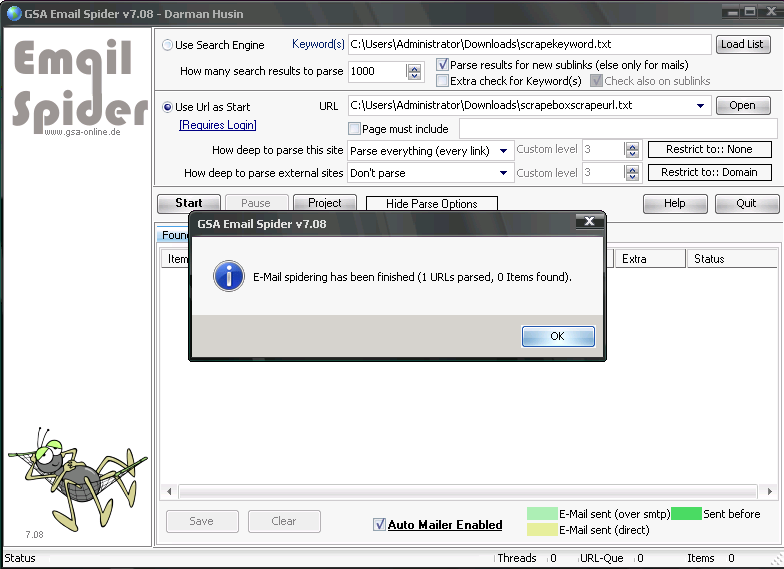Click the Restrict to:: None button
Screen dimensions: 784x569
coord(710,149)
